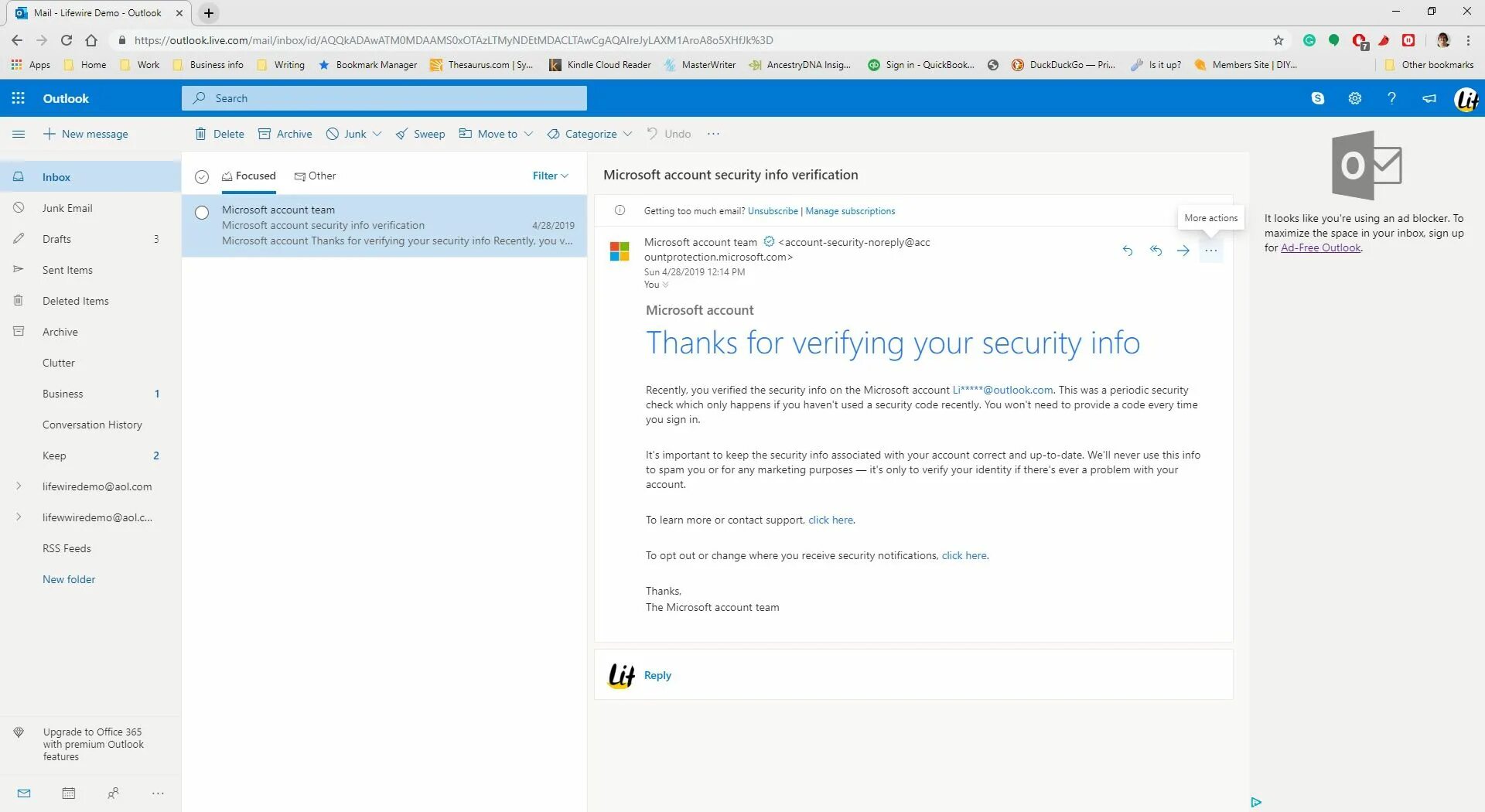
Task: Click the info icon beside Getting too much email
Action: [x=620, y=210]
